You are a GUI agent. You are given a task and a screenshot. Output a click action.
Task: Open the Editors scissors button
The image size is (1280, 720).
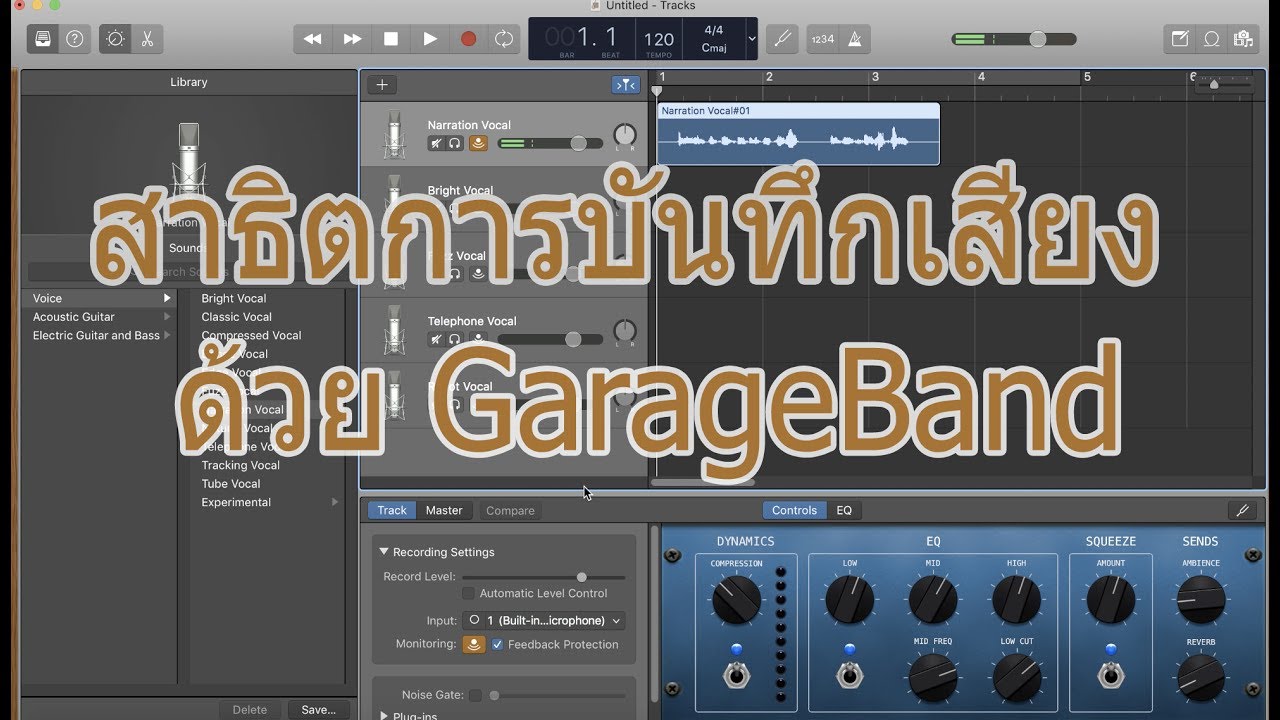pyautogui.click(x=147, y=39)
